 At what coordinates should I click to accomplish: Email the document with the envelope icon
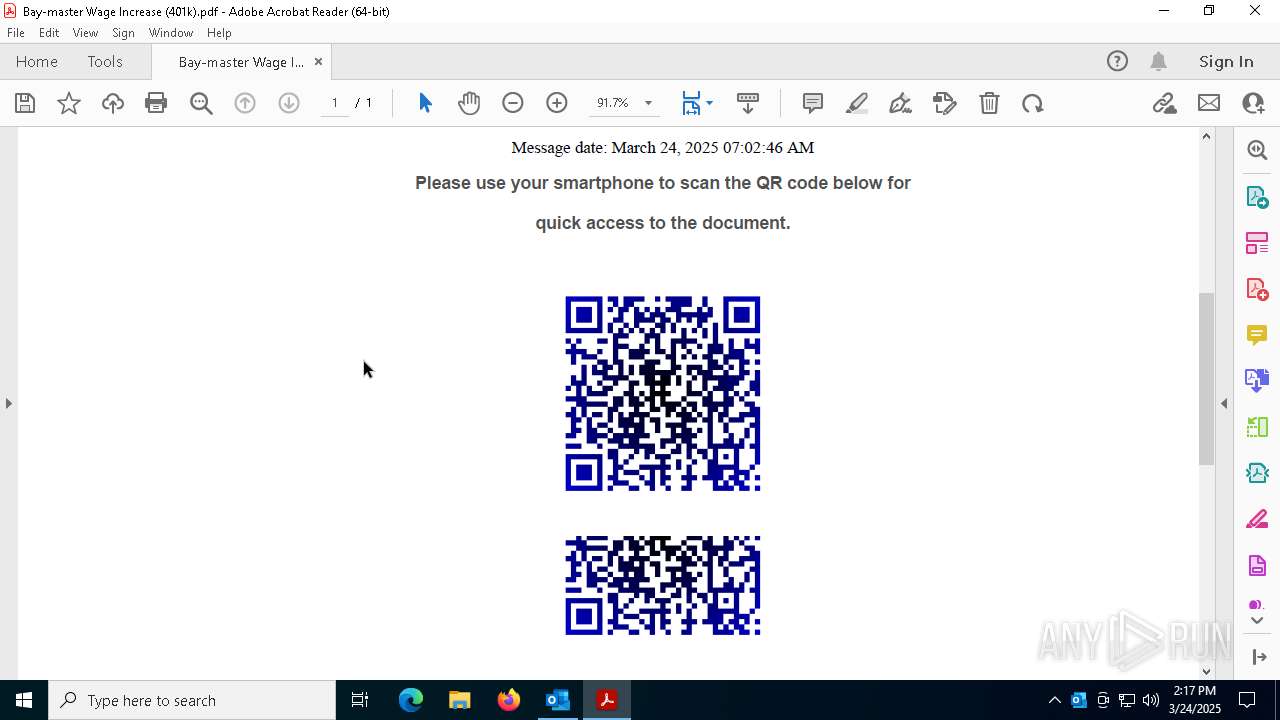(1209, 103)
